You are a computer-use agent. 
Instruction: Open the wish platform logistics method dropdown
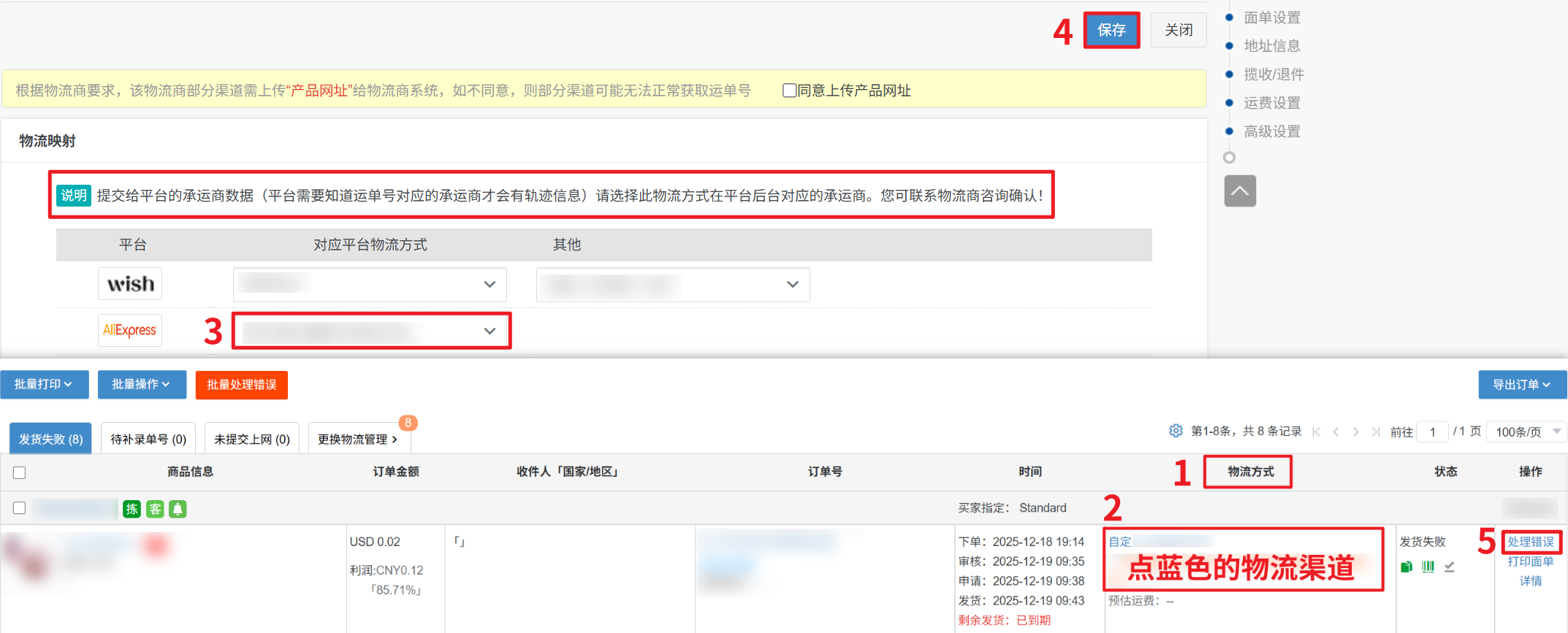pos(370,284)
